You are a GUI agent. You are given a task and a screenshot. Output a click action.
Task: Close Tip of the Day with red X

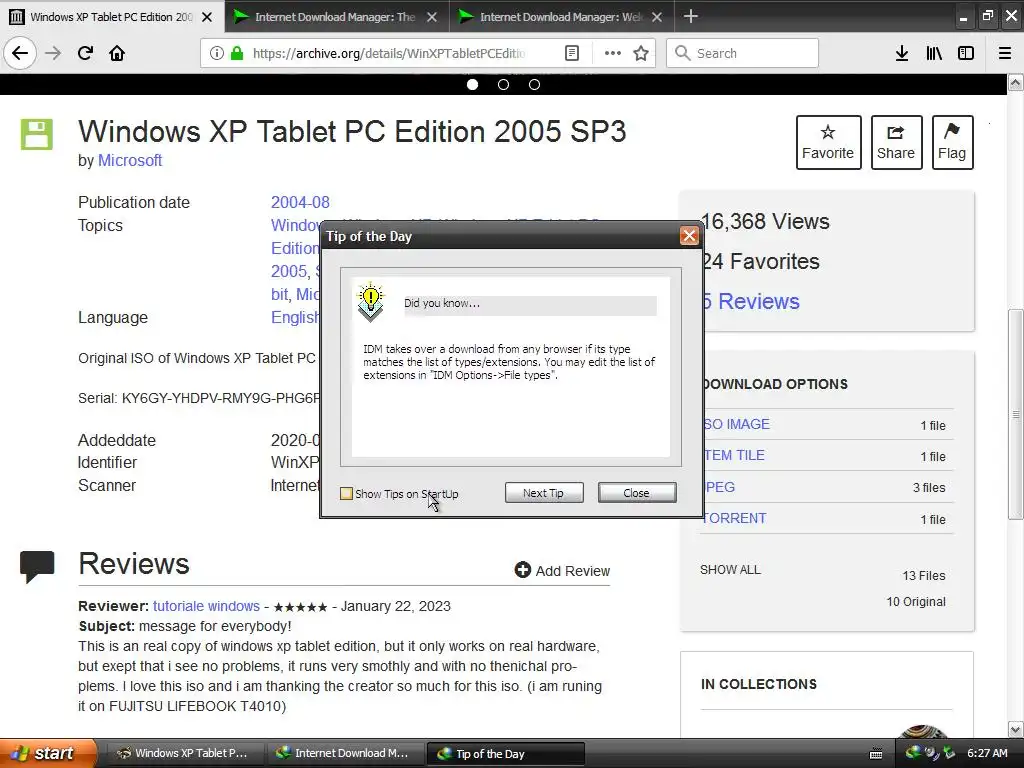pos(689,236)
